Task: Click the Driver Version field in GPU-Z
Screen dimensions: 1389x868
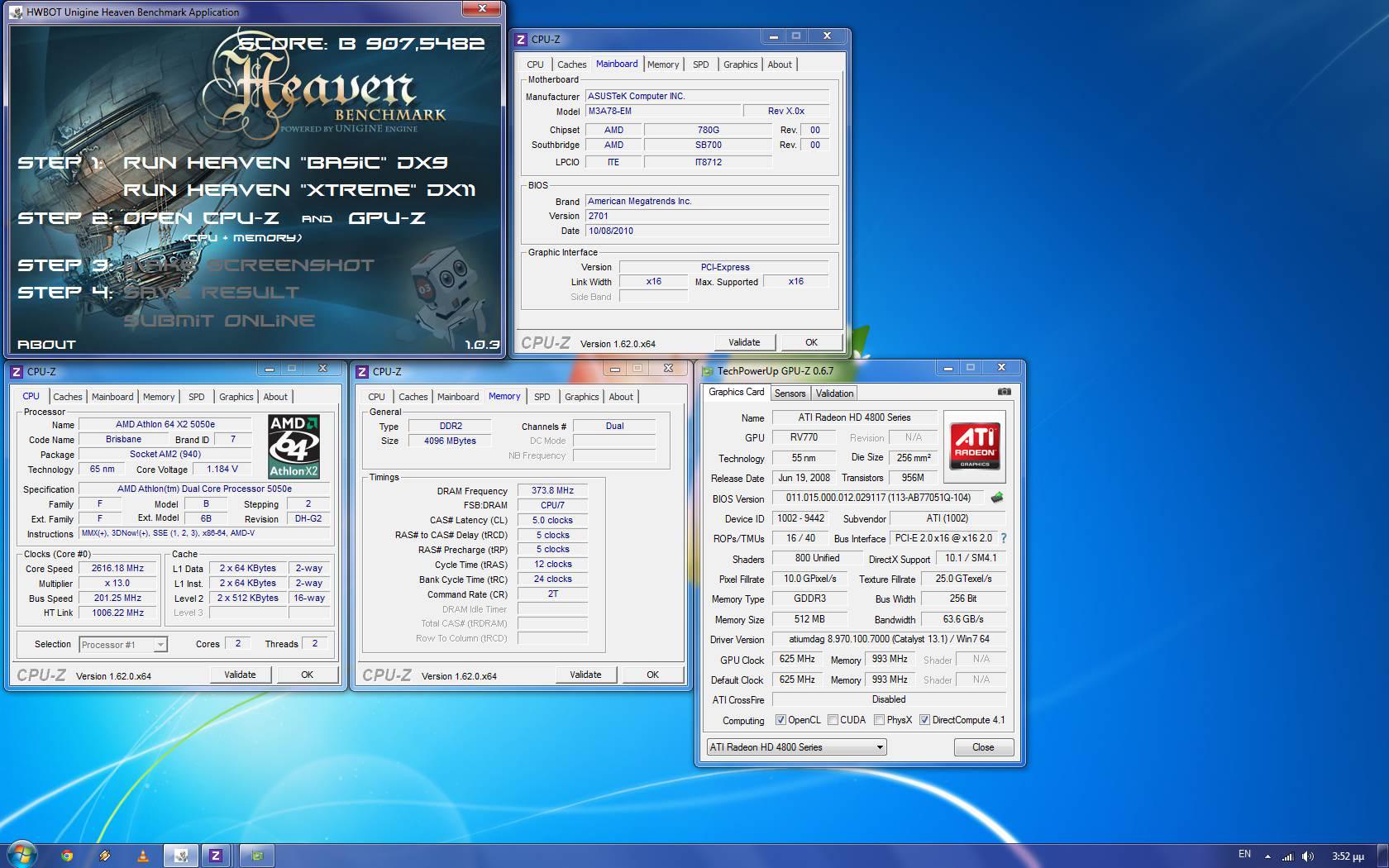Action: [x=889, y=639]
